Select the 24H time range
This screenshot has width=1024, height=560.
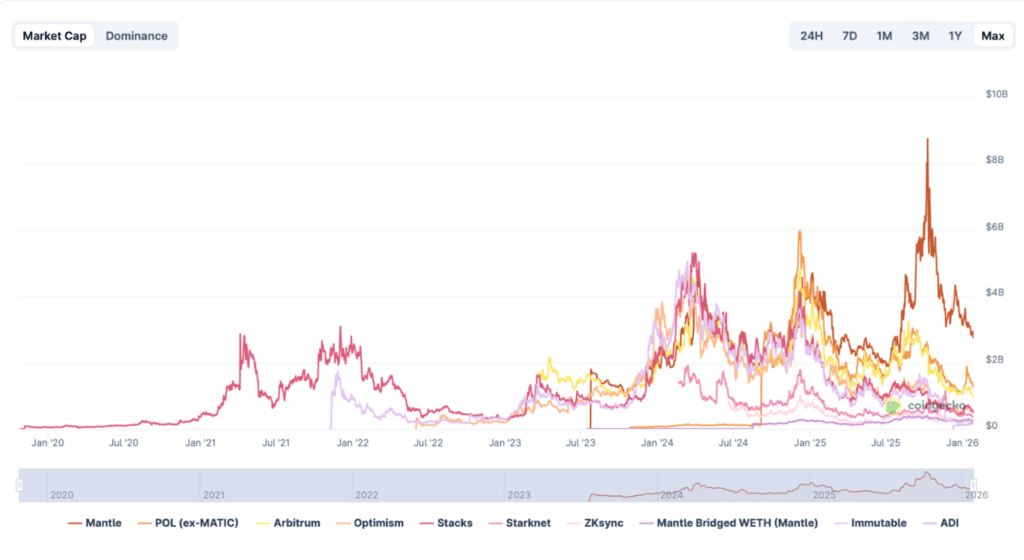tap(811, 36)
